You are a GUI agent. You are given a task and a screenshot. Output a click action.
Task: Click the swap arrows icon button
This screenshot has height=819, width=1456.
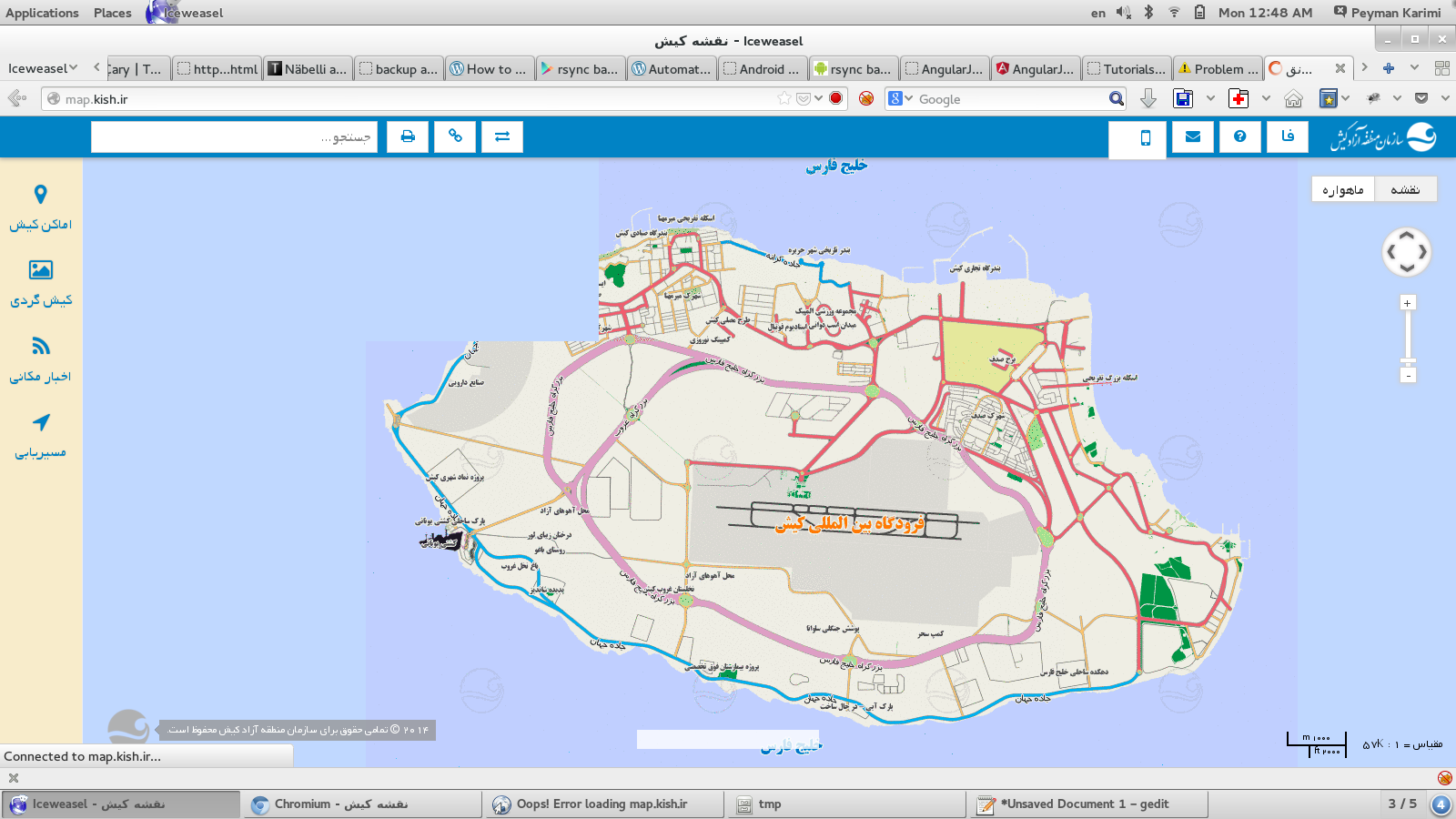click(502, 136)
